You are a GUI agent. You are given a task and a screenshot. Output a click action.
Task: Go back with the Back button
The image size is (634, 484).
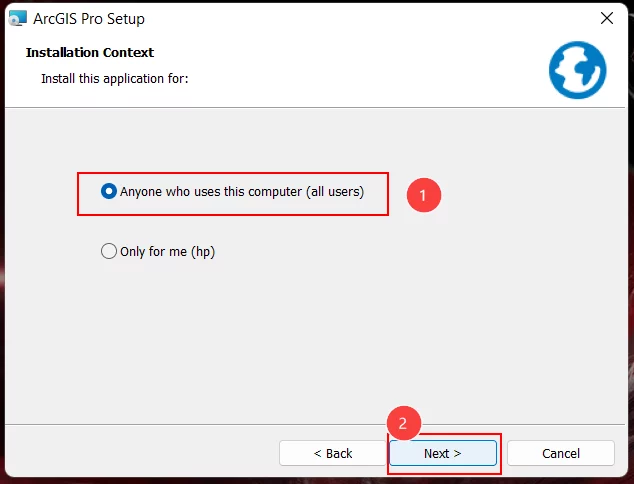[332, 453]
